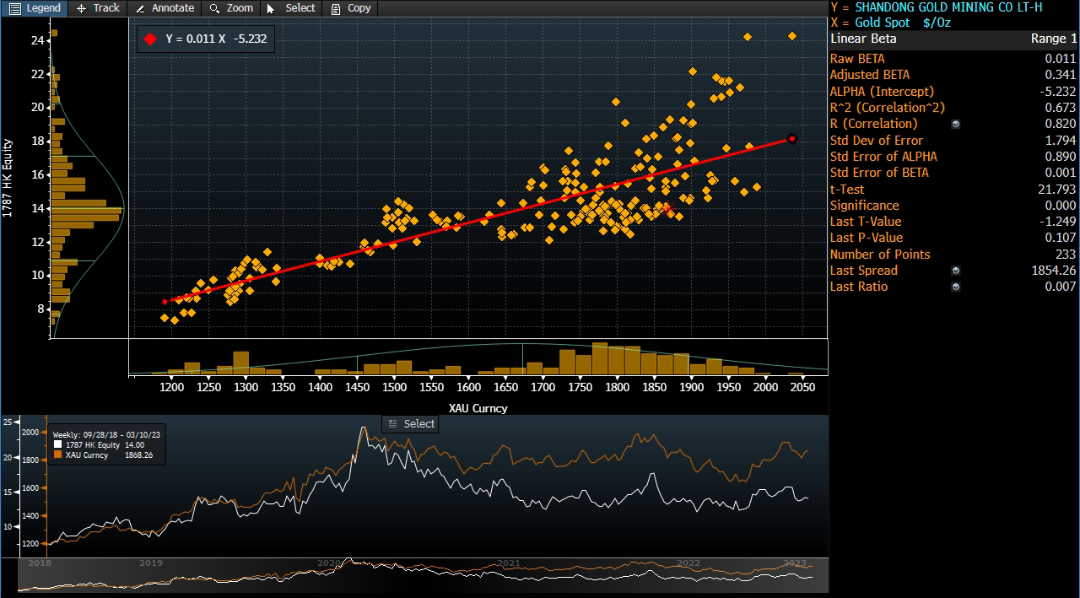Click the 1500 tick on x-axis

393,388
